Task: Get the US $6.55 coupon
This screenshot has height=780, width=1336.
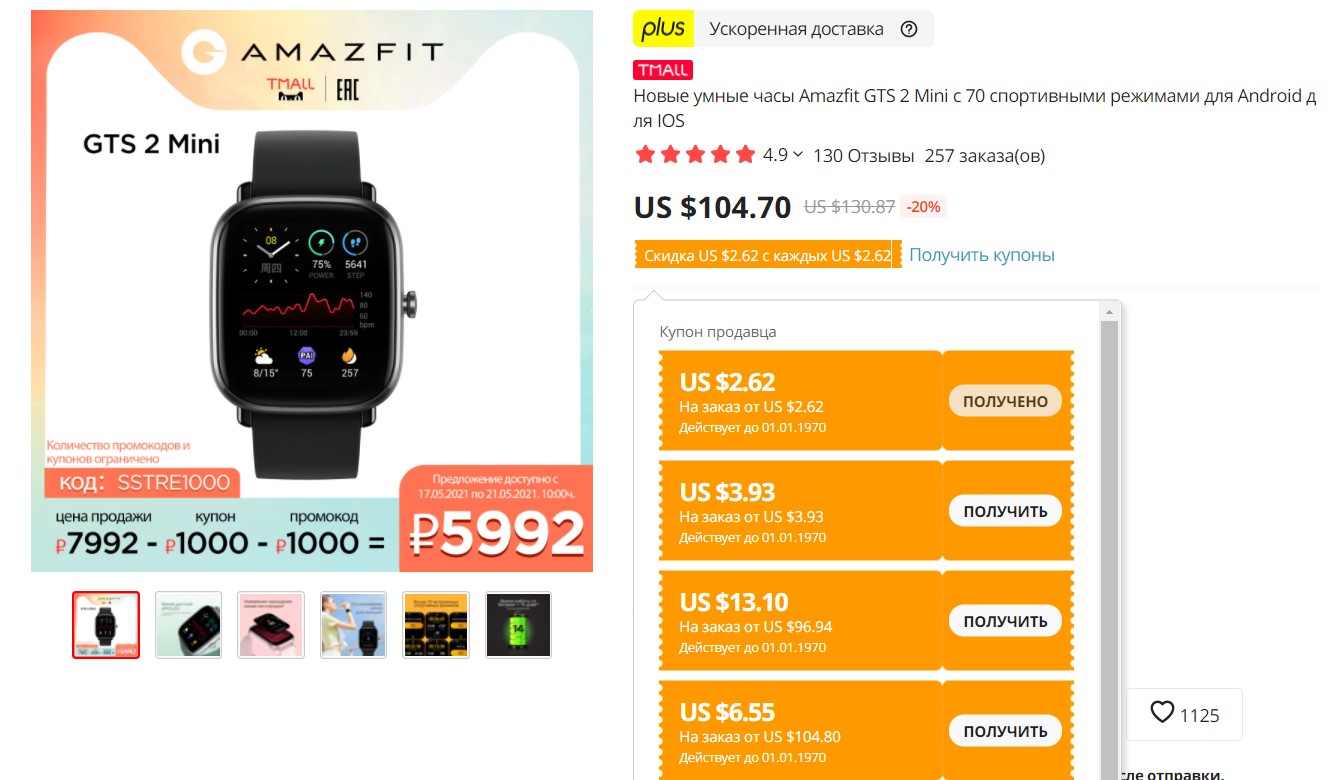Action: (x=1005, y=731)
